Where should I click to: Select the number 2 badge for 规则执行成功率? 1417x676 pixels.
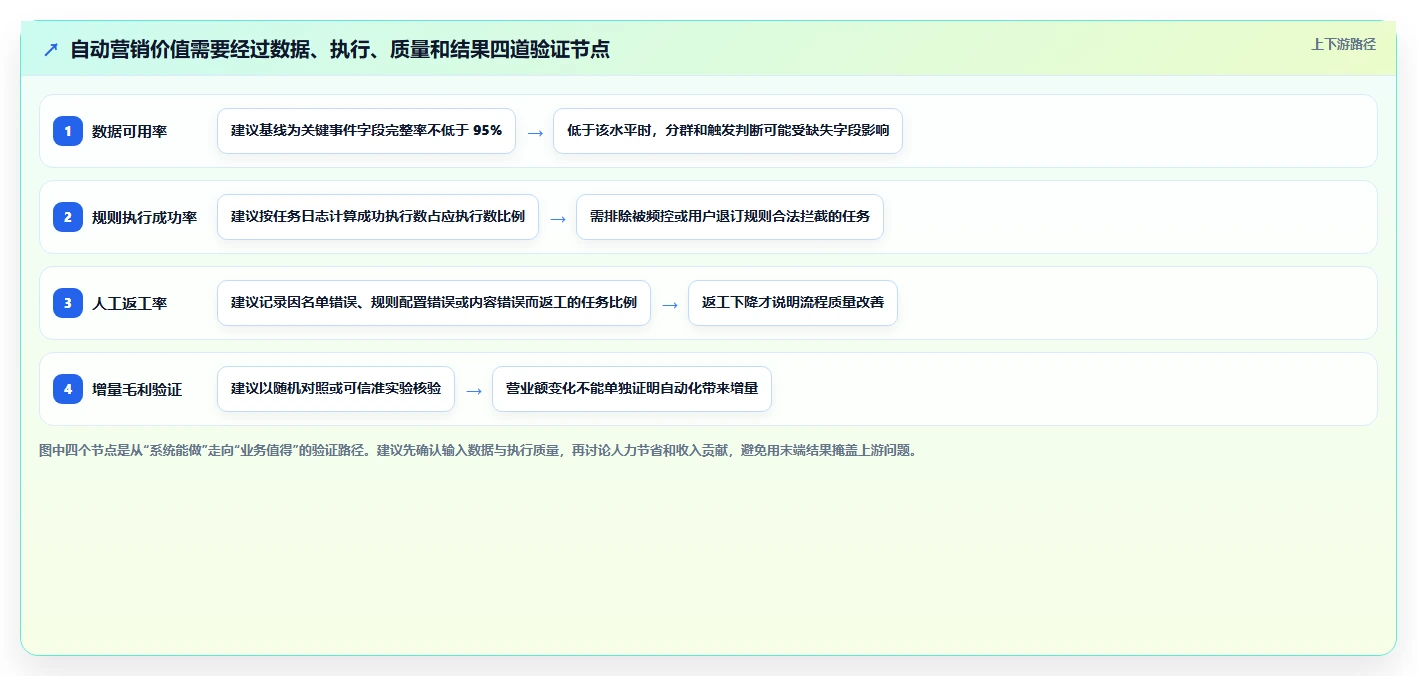click(x=68, y=217)
